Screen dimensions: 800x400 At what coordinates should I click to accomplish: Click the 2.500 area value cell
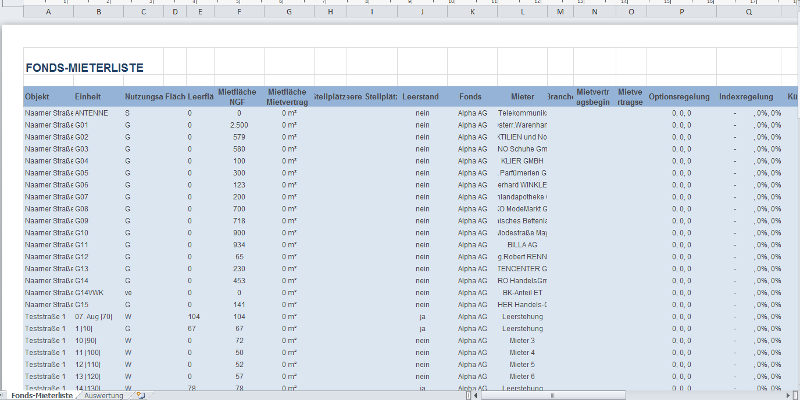pyautogui.click(x=239, y=125)
